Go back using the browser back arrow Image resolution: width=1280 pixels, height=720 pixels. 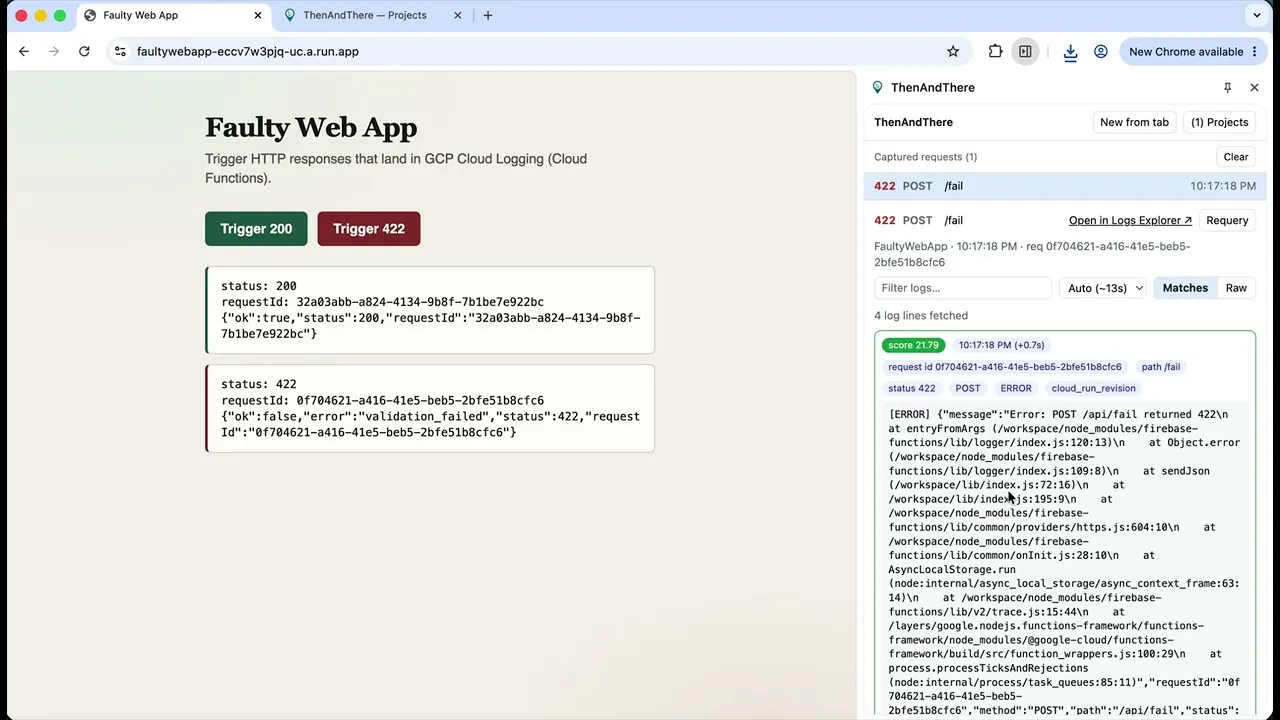pos(24,51)
